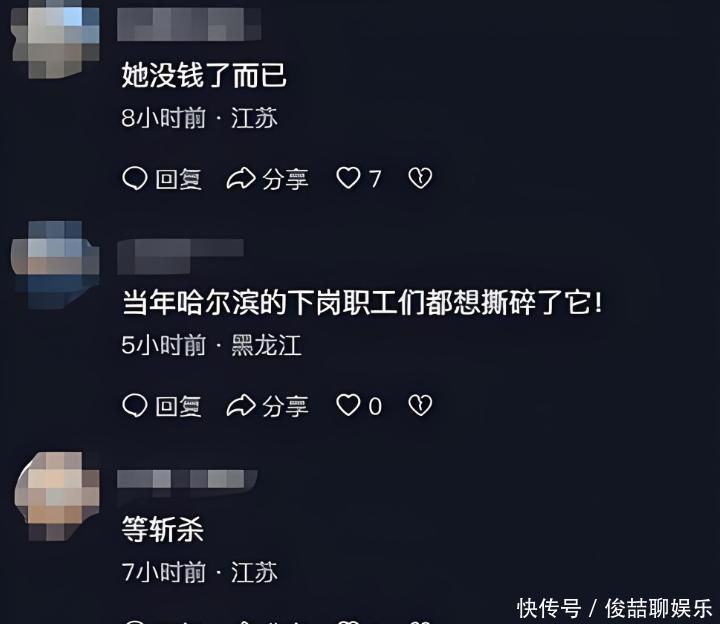Image resolution: width=720 pixels, height=624 pixels.
Task: Open the first commenter's pixelated avatar
Action: (x=55, y=40)
